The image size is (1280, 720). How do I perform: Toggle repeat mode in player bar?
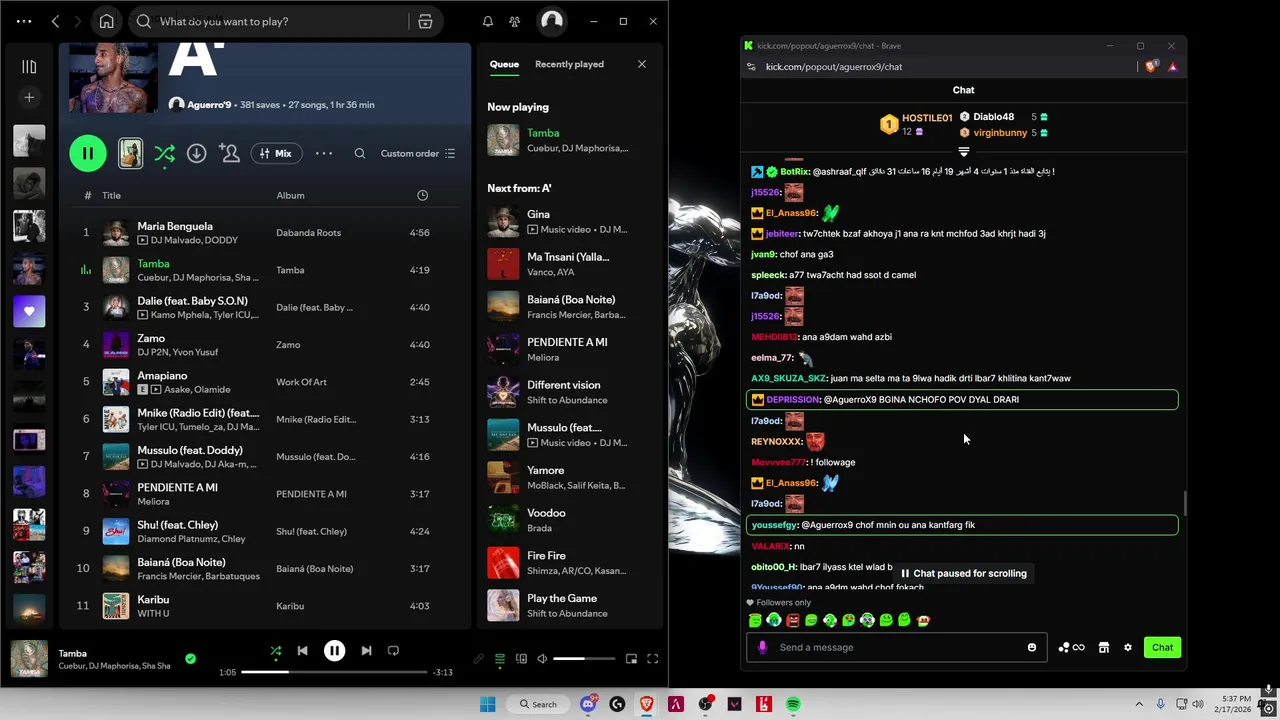click(x=393, y=651)
